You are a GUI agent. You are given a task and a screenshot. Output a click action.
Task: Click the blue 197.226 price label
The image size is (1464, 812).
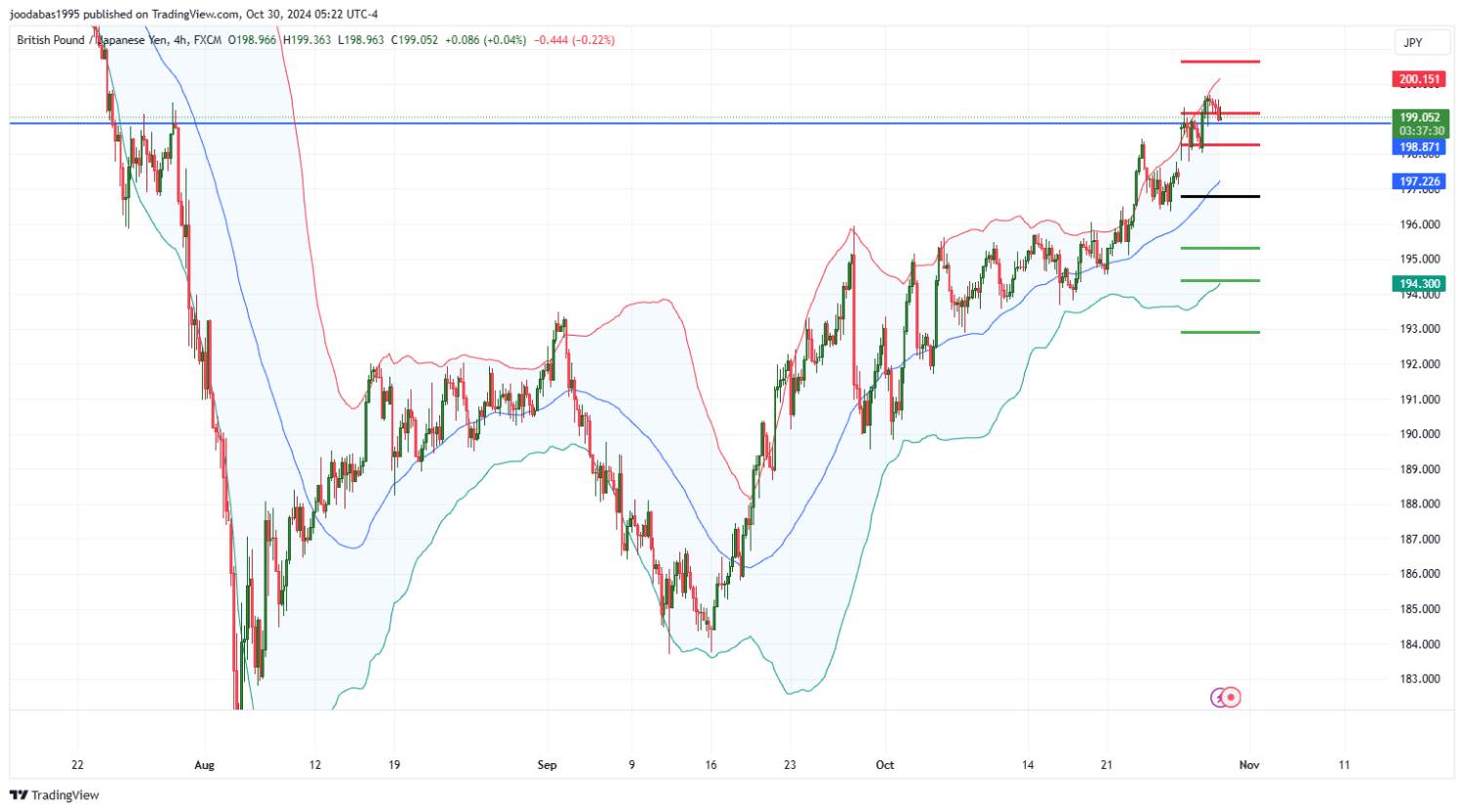1419,182
